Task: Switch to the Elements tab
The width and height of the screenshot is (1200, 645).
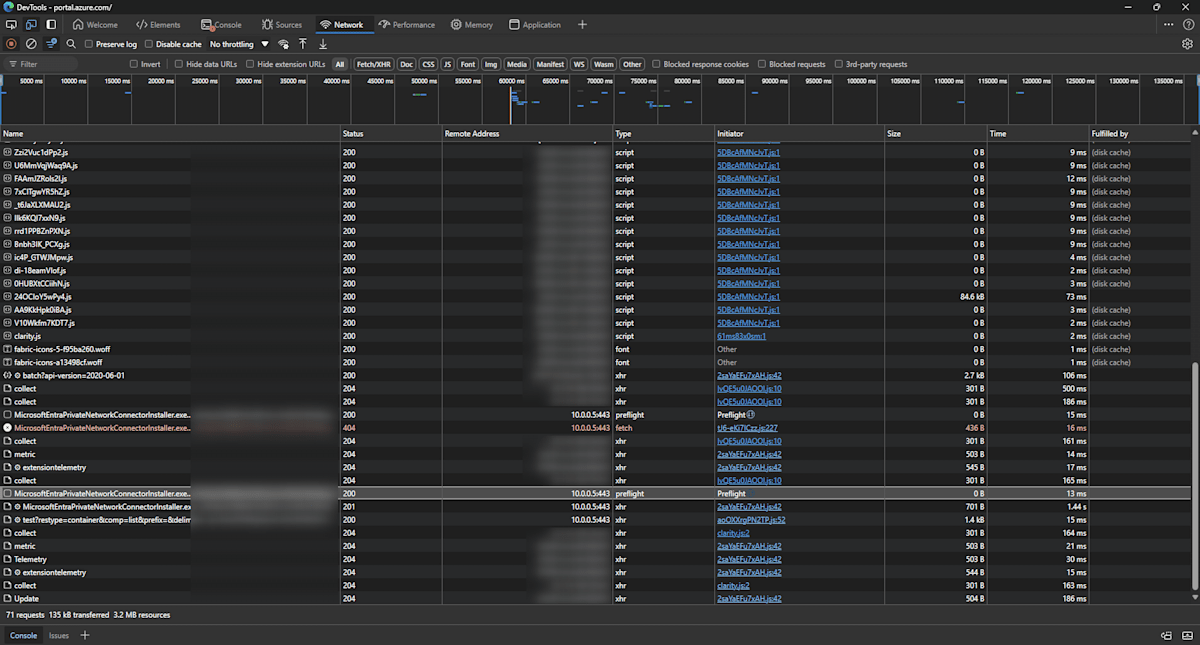Action: [158, 24]
